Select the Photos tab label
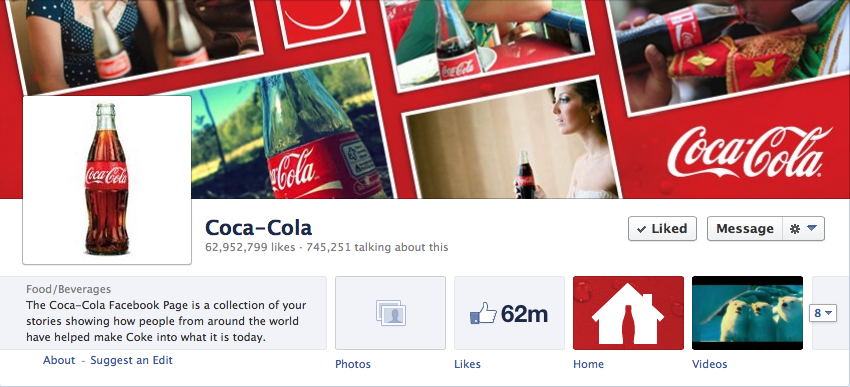This screenshot has height=387, width=850. [353, 364]
